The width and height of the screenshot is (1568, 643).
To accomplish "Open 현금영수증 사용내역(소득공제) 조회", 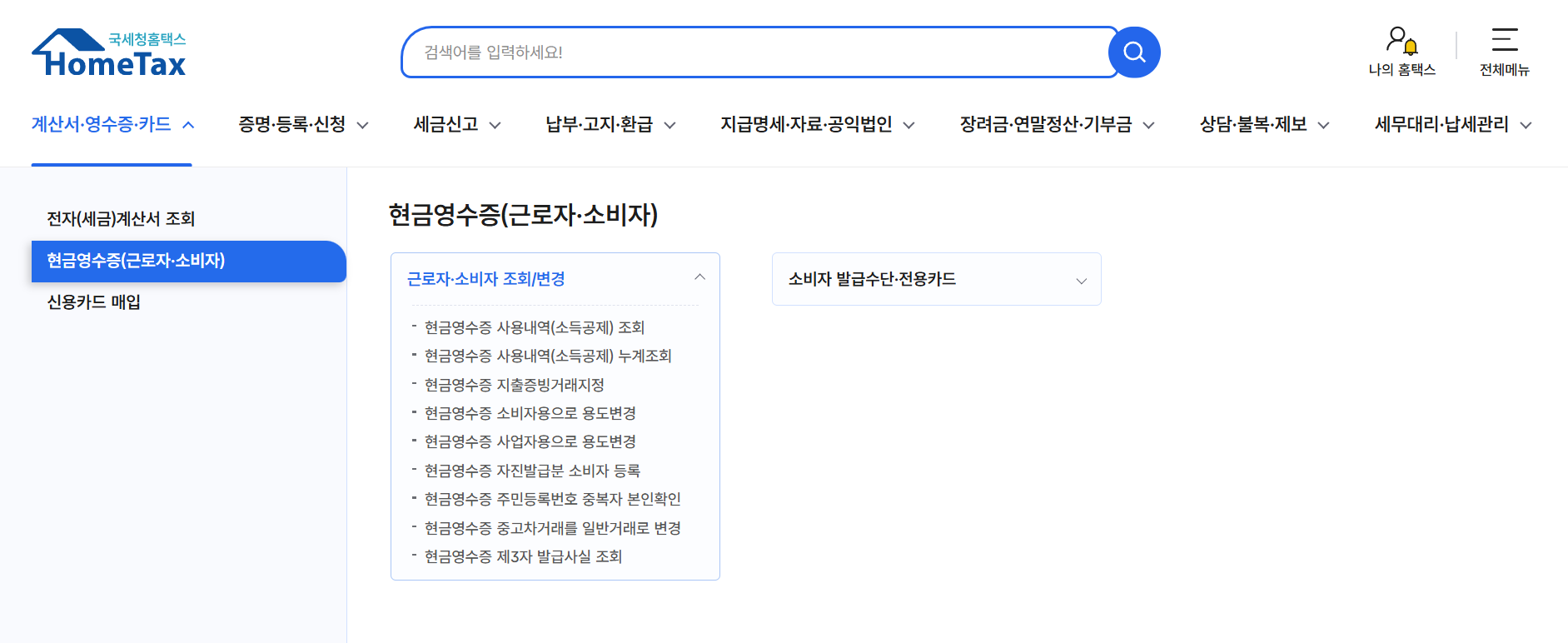I will pyautogui.click(x=535, y=327).
